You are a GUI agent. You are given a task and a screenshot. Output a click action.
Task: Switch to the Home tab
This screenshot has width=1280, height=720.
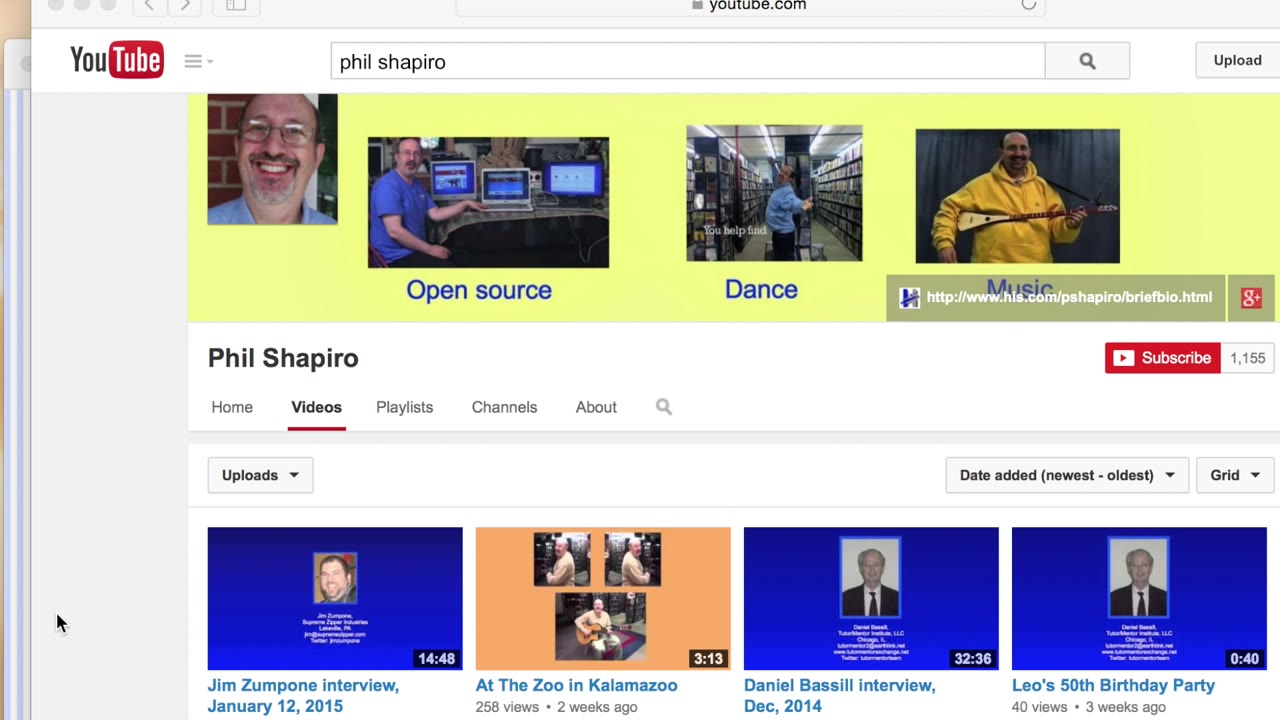pos(232,407)
